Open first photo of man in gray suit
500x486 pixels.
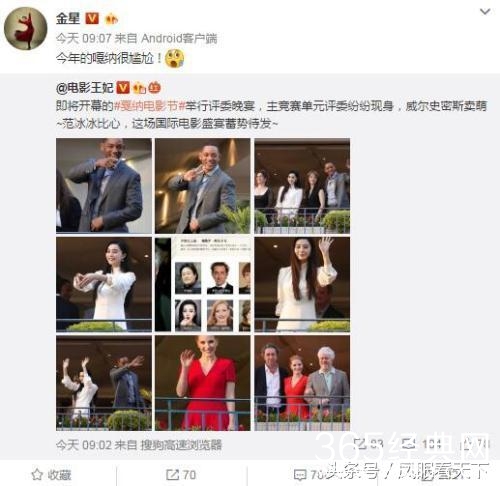pyautogui.click(x=104, y=185)
